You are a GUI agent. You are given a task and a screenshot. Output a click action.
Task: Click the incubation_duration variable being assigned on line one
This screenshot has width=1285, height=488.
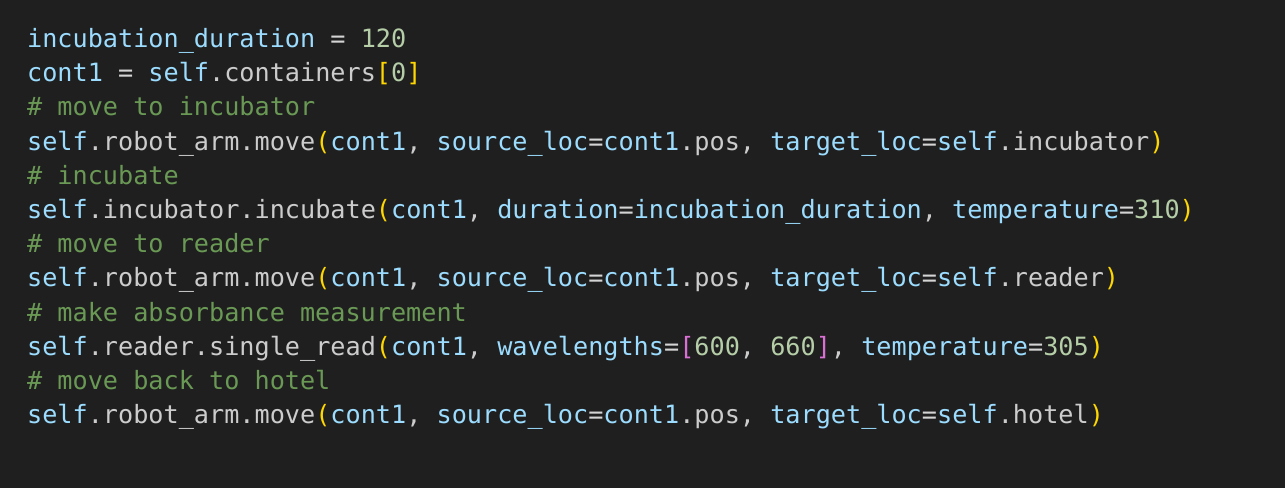(171, 39)
